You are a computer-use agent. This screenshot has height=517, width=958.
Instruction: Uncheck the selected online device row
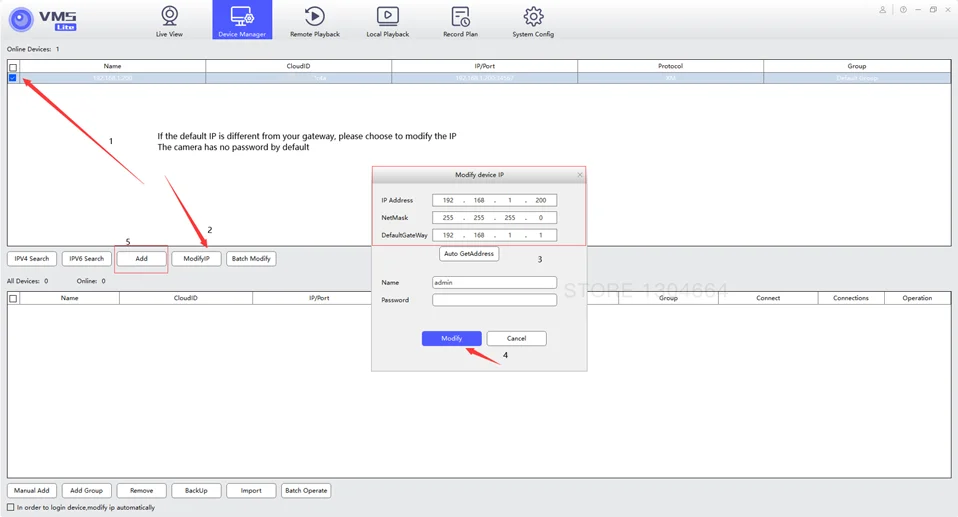[13, 78]
